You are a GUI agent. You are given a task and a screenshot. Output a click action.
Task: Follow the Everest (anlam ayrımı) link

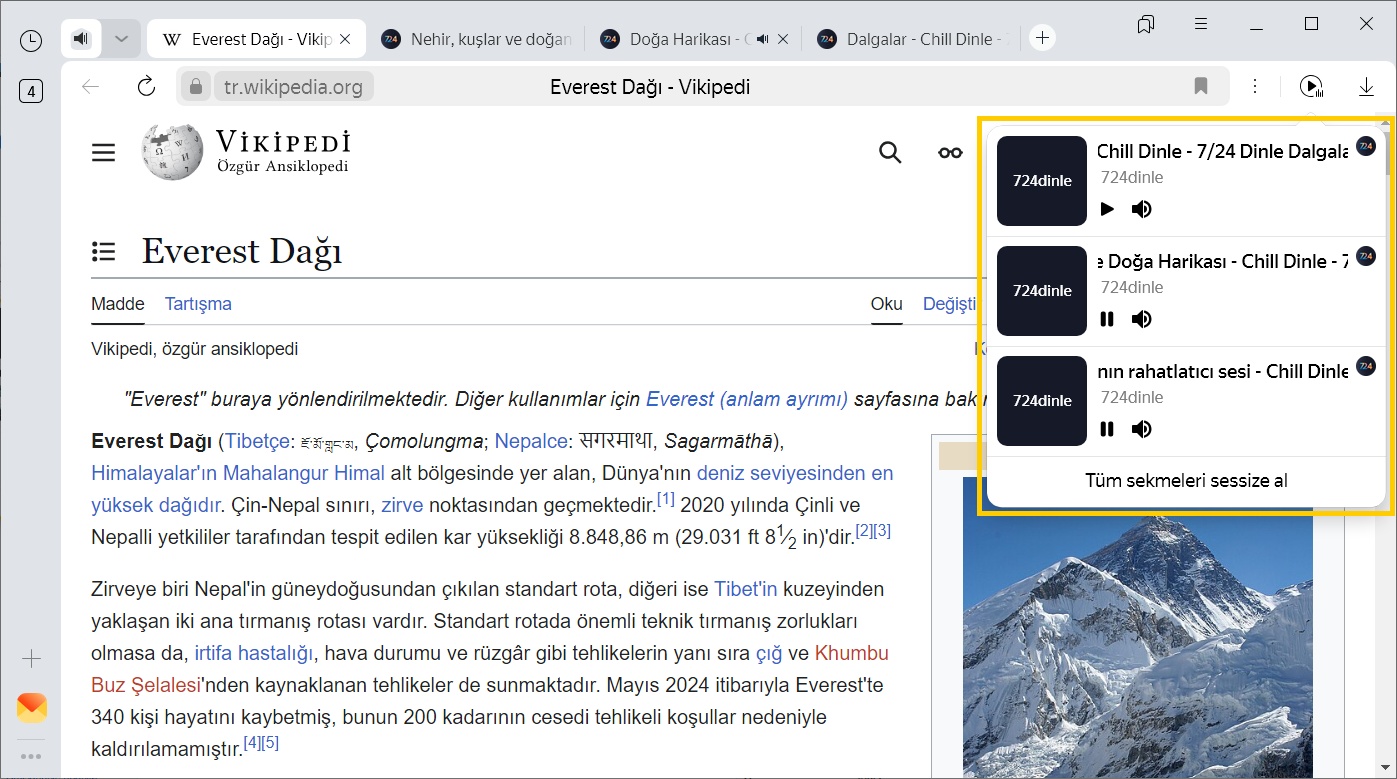(x=746, y=399)
